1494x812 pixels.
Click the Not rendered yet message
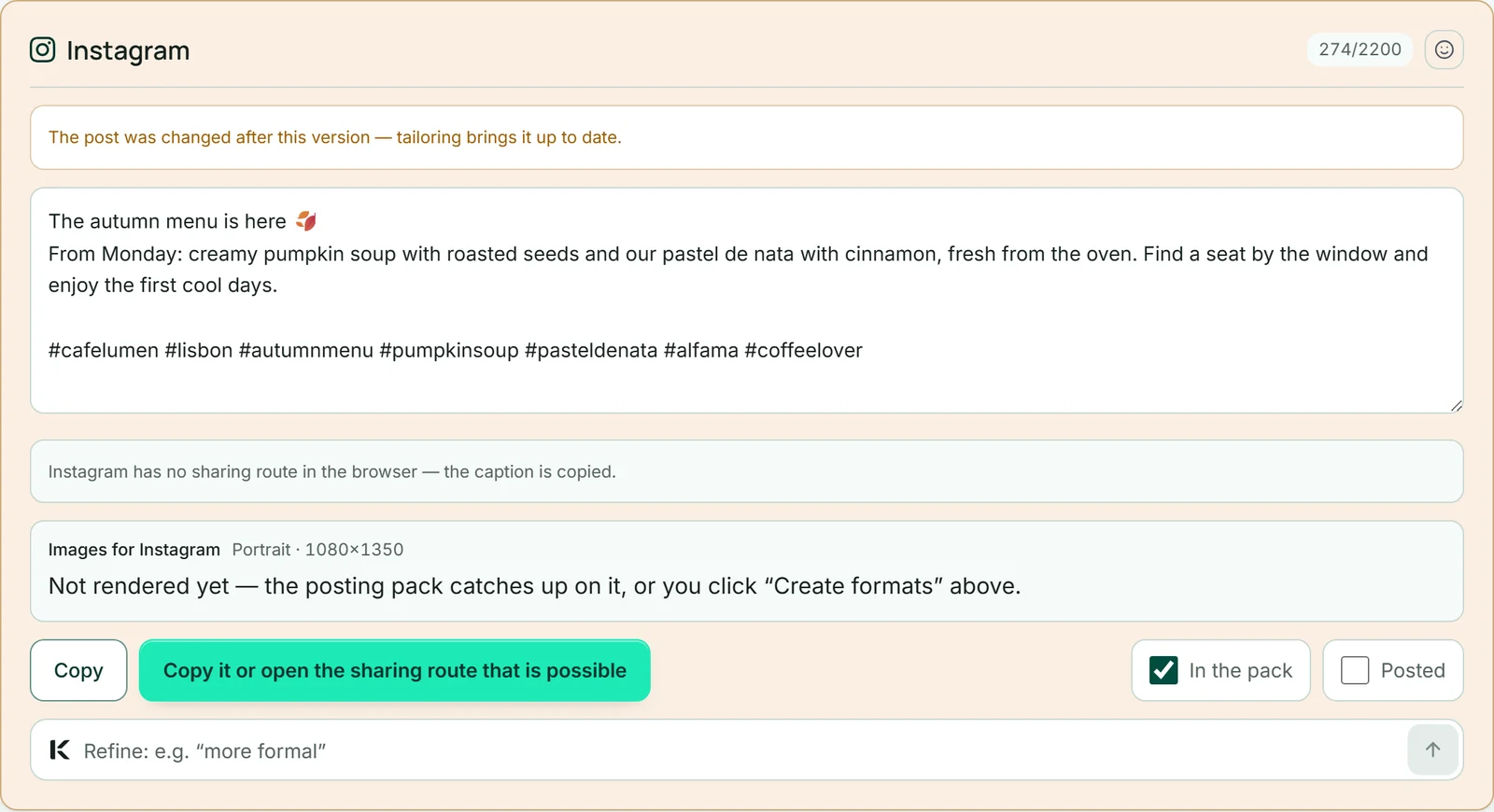click(535, 586)
